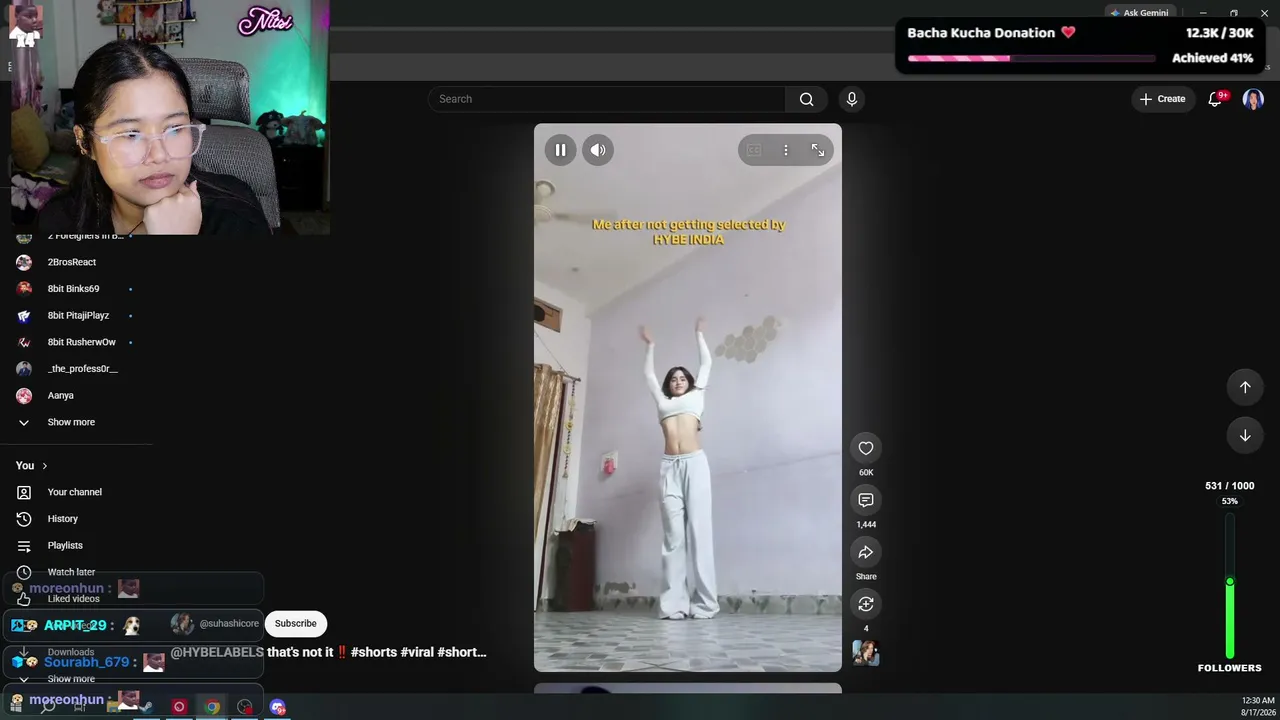Go to the previous Short
The image size is (1280, 720).
click(x=1245, y=387)
